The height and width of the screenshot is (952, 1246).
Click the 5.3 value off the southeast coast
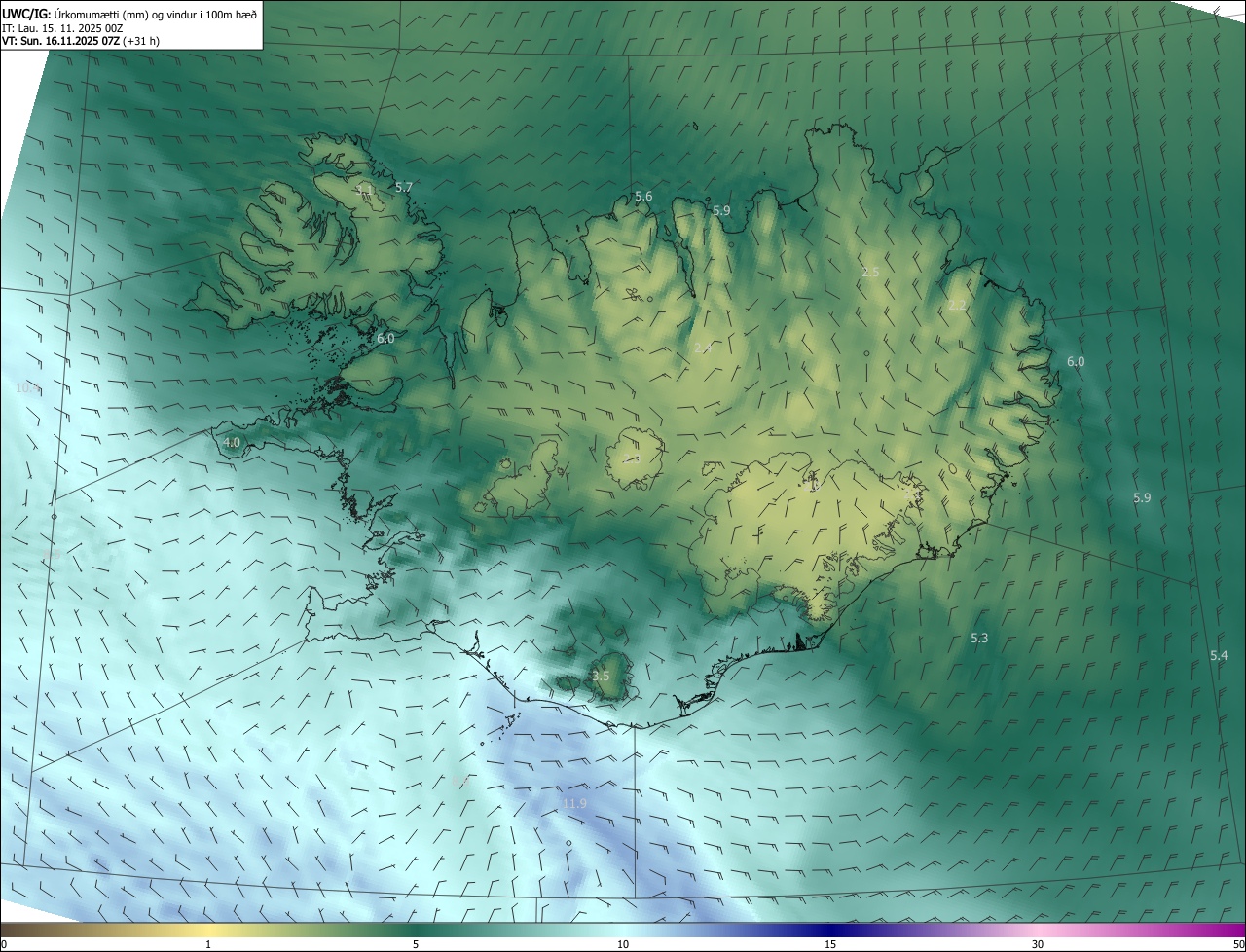[979, 638]
